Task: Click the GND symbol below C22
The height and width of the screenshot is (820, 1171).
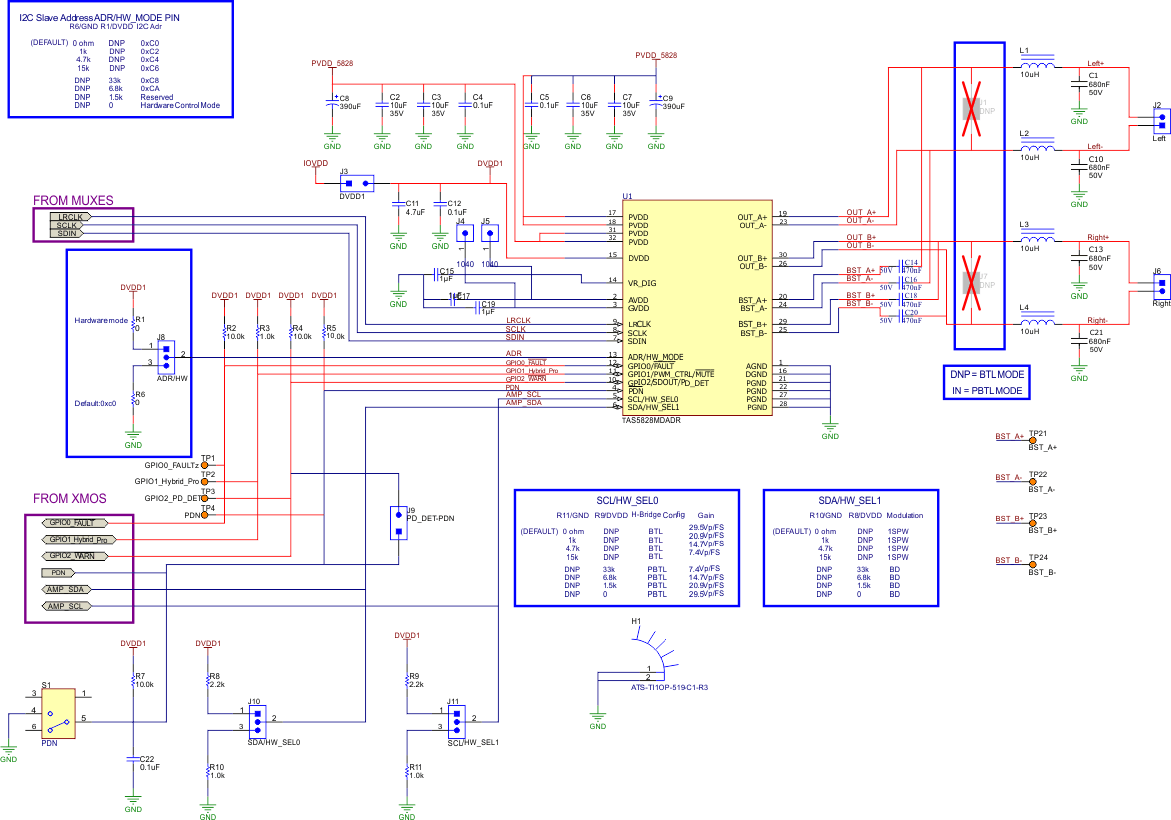Action: coord(135,800)
